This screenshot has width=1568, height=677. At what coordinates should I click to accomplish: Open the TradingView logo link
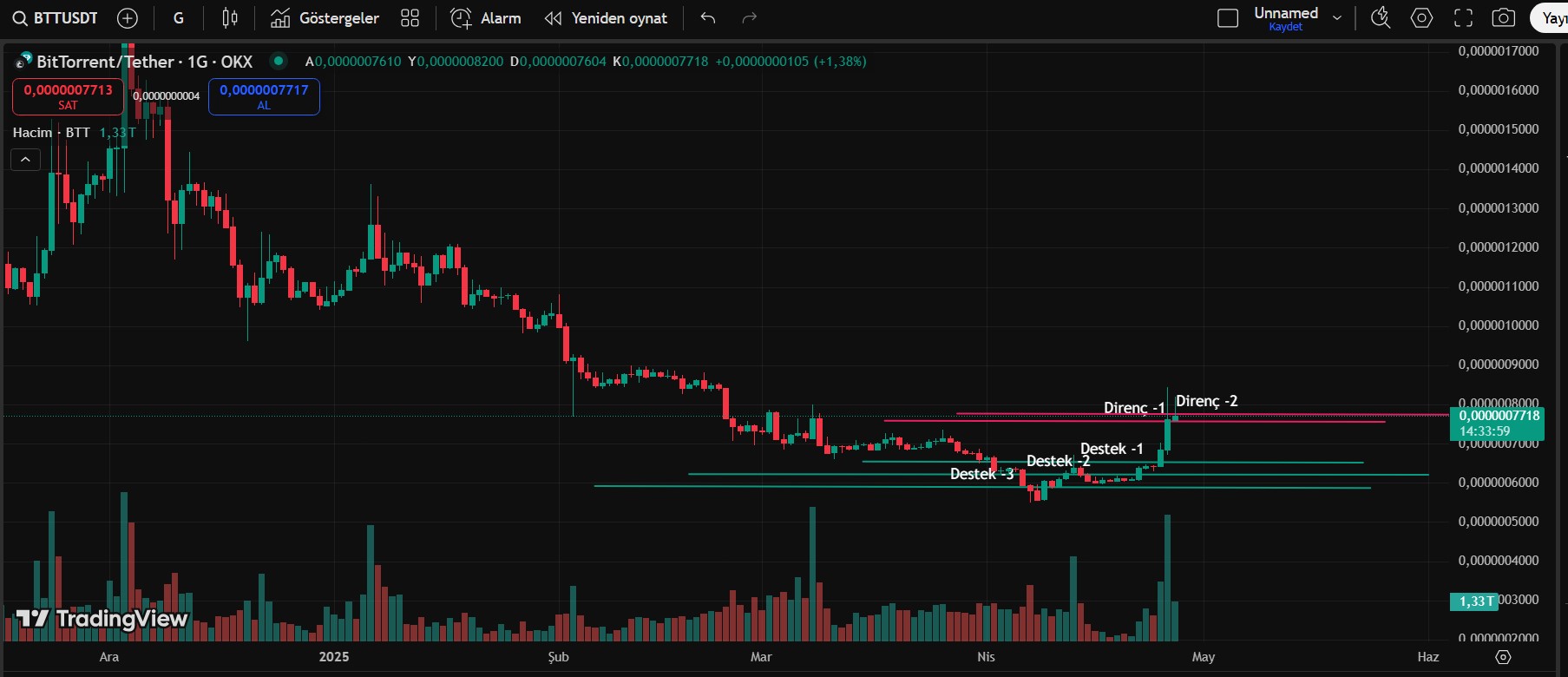102,618
